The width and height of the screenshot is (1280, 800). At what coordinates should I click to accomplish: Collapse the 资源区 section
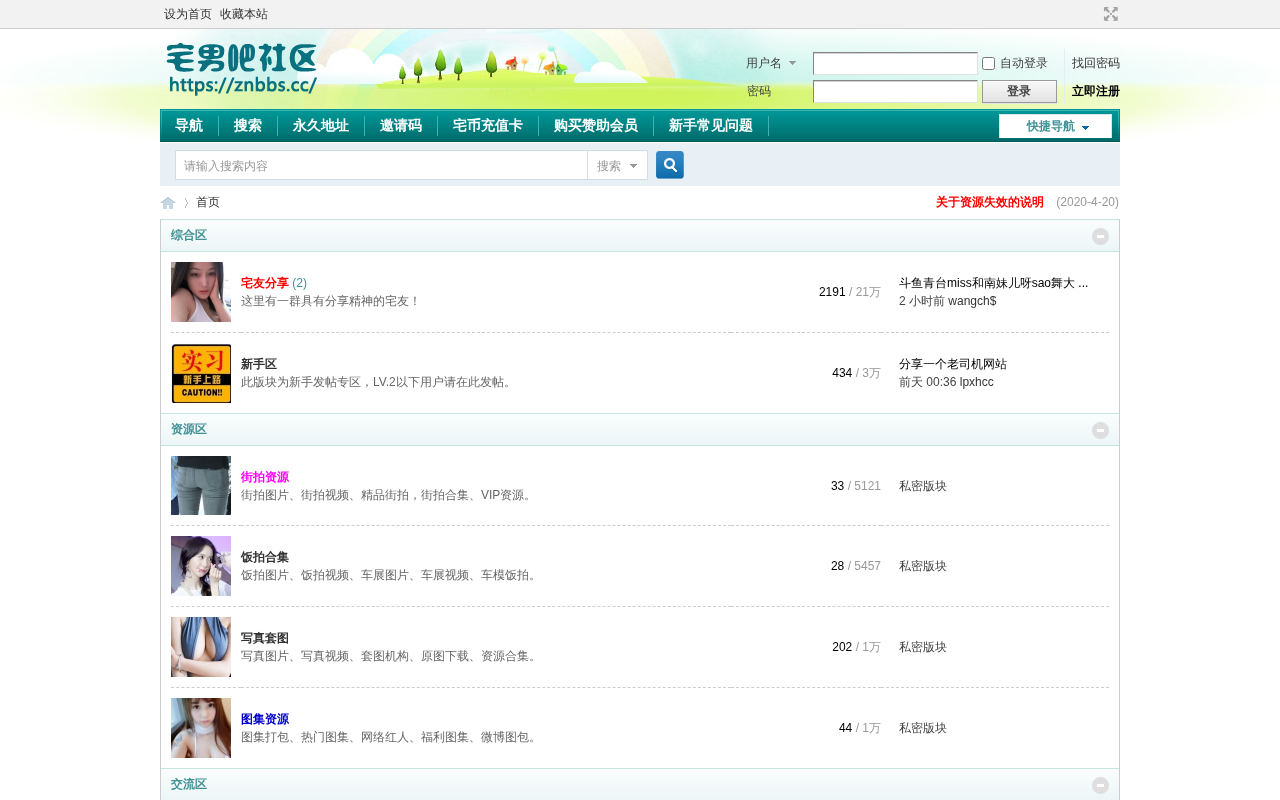coord(1100,430)
